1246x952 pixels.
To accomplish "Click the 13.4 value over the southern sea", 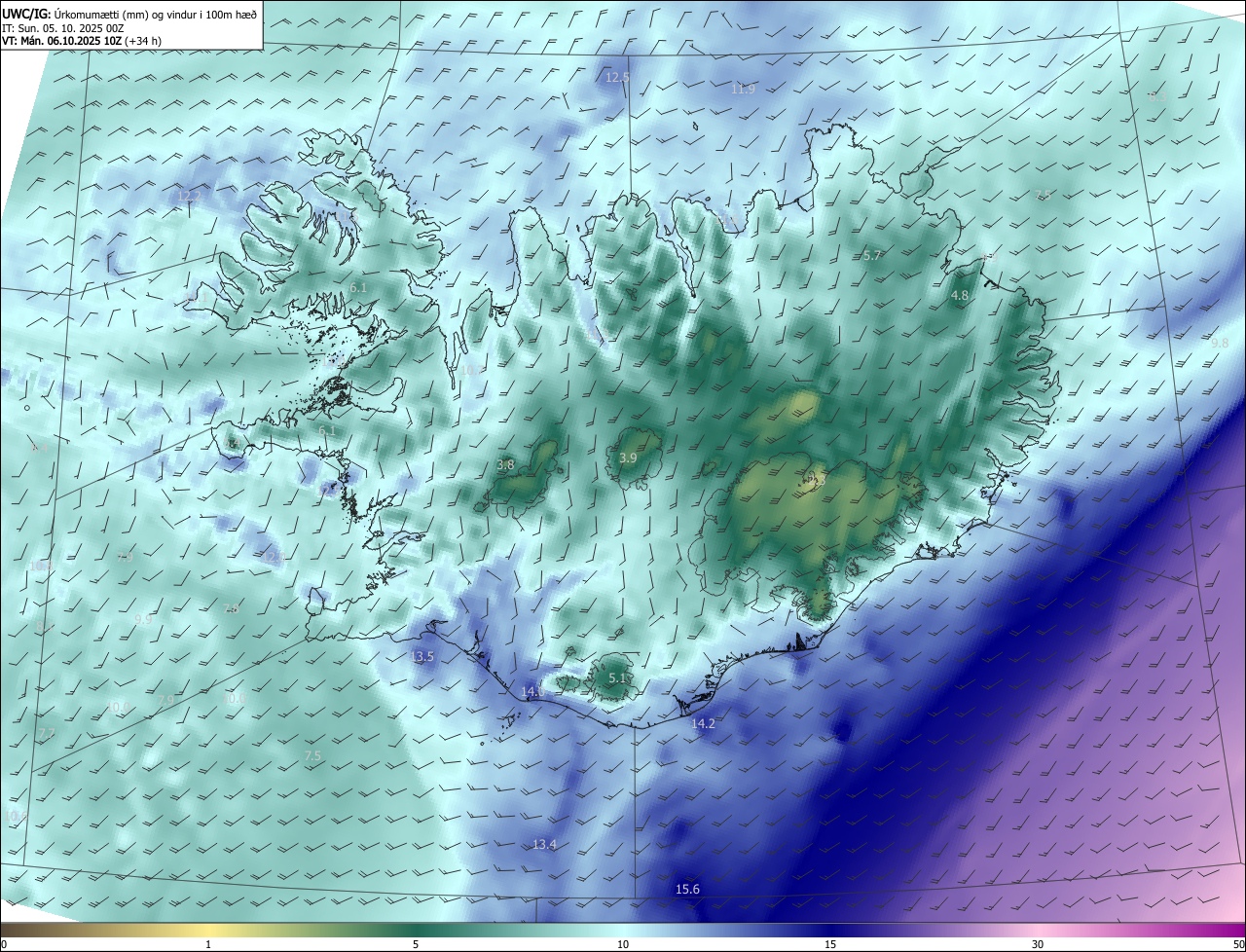I will point(544,845).
